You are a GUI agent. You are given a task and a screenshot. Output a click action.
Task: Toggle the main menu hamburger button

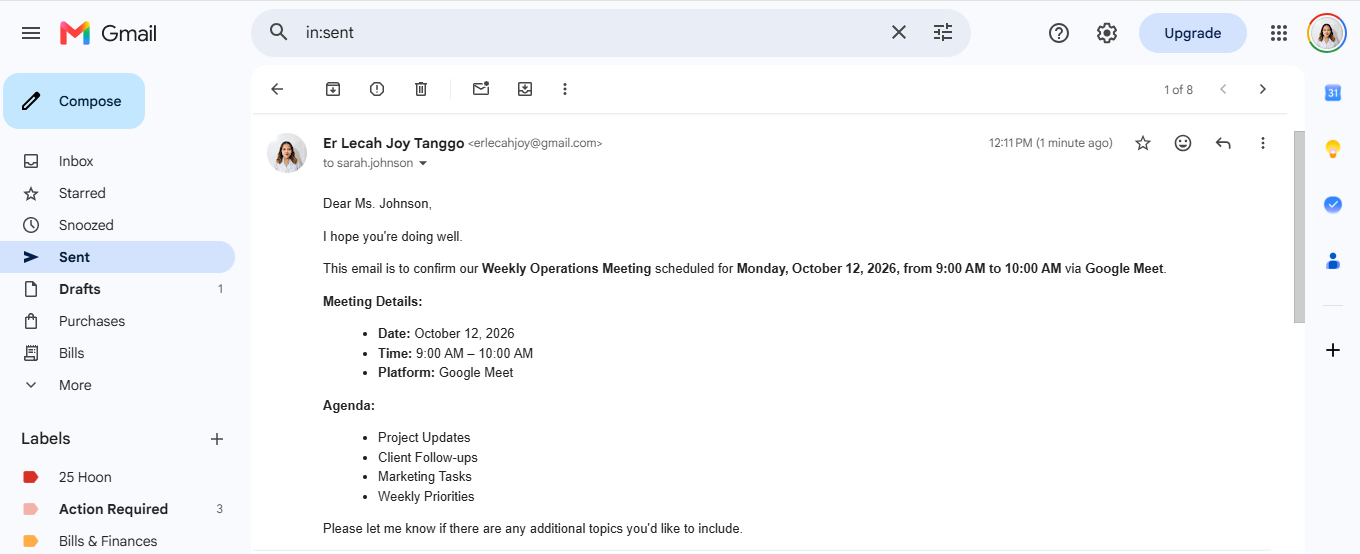[x=31, y=33]
